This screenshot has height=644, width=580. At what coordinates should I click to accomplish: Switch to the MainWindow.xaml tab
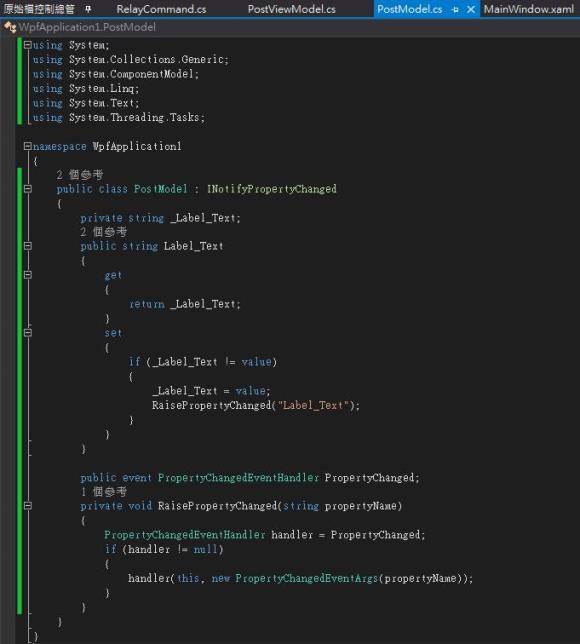pos(529,9)
